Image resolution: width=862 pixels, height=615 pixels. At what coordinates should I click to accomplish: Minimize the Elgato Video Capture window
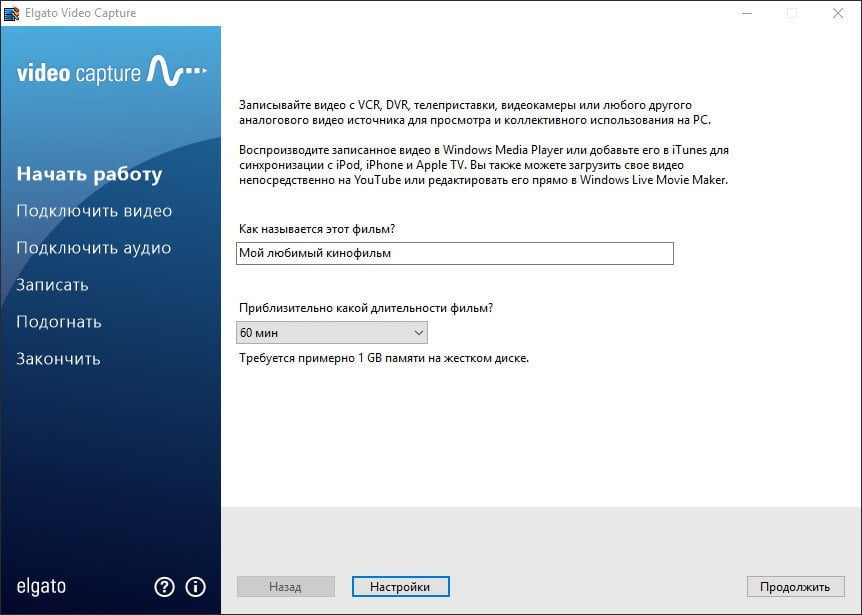coord(747,13)
